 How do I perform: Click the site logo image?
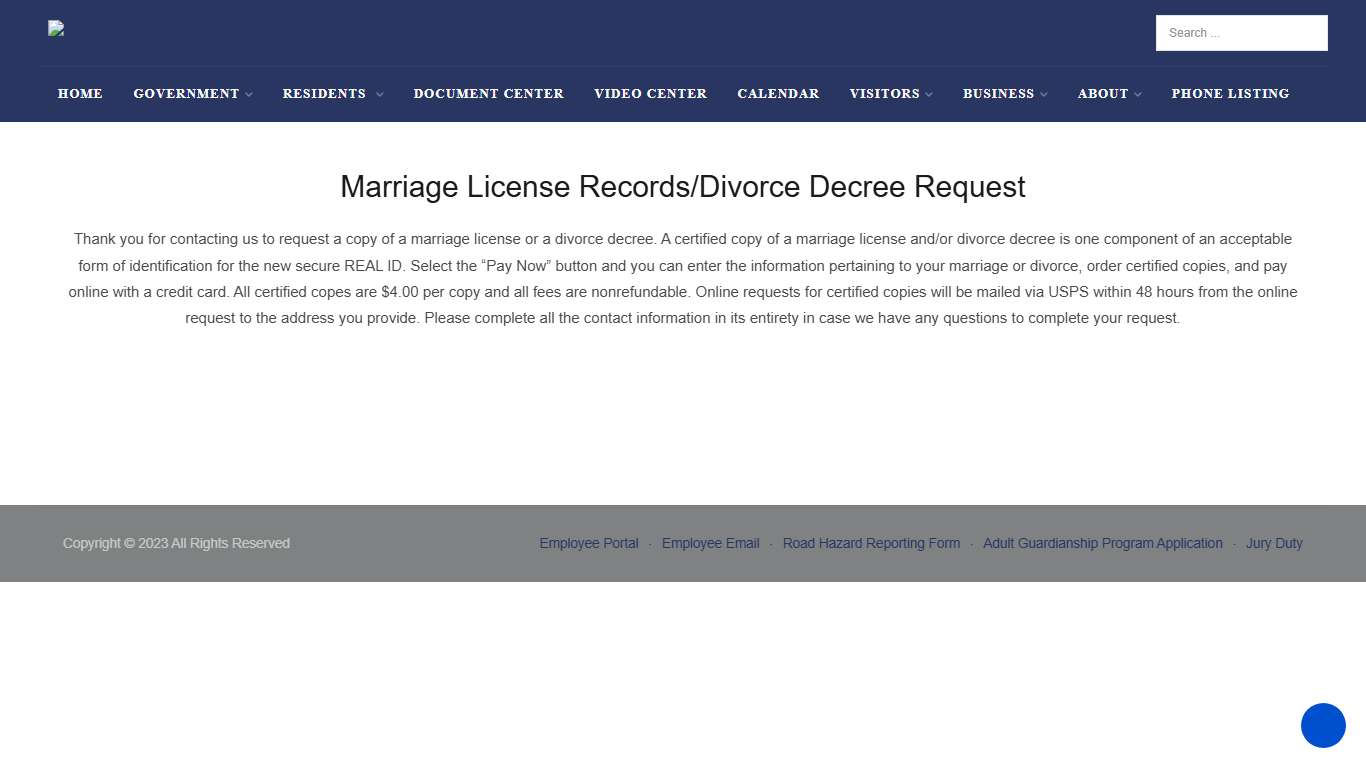click(x=55, y=28)
